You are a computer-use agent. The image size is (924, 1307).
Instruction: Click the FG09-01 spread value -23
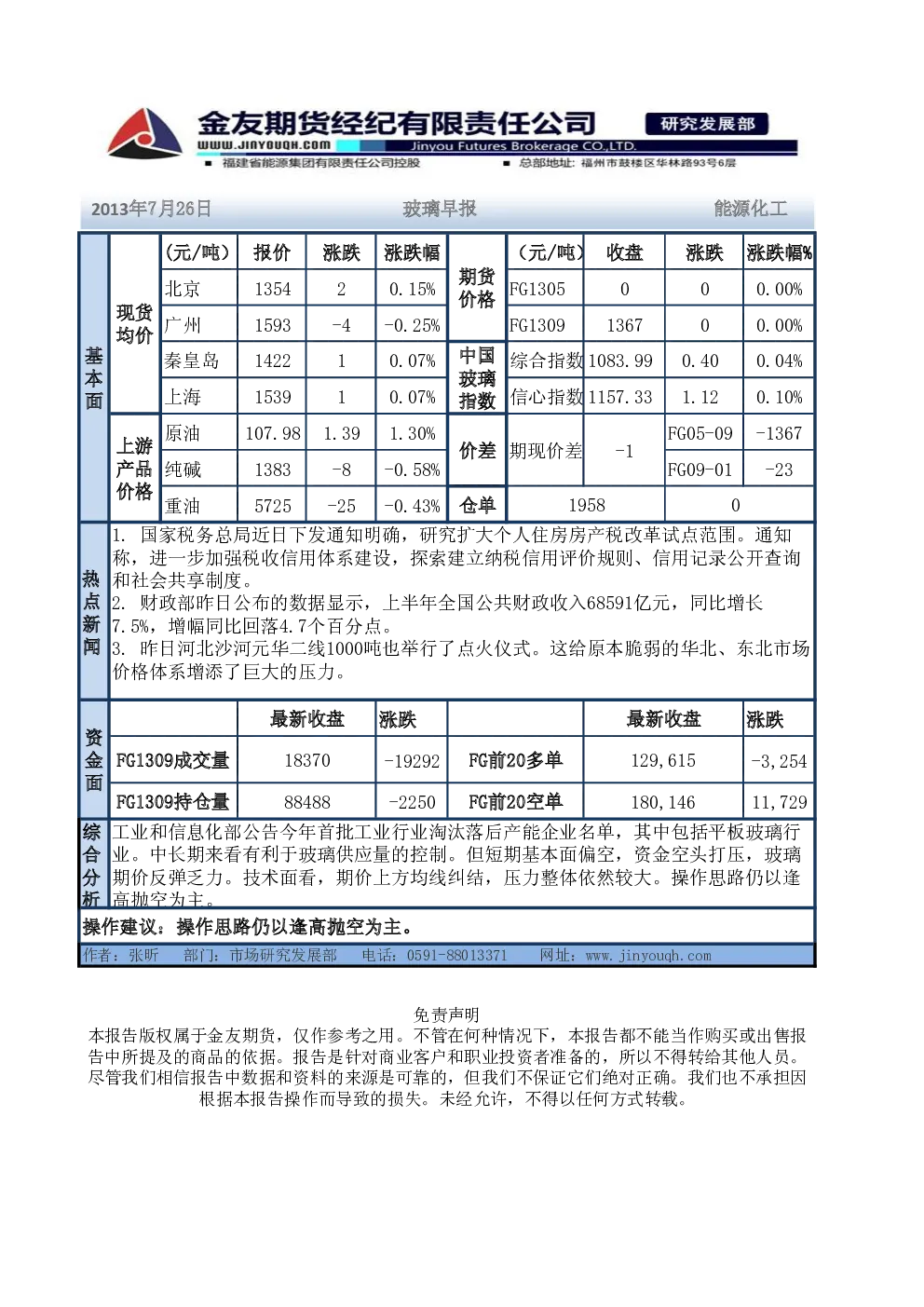(779, 470)
